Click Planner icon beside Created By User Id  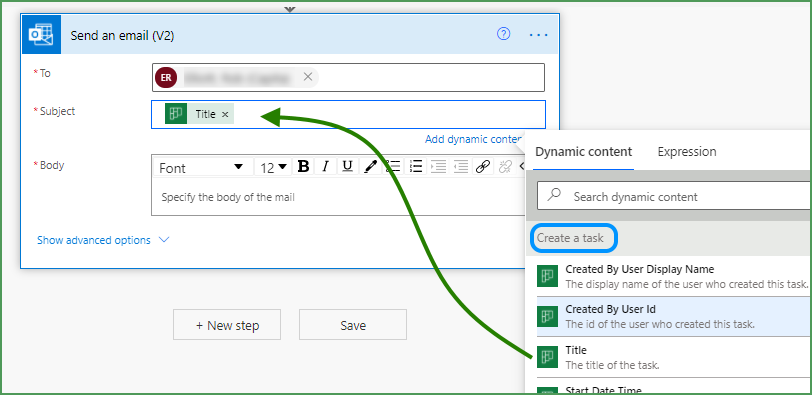click(547, 317)
